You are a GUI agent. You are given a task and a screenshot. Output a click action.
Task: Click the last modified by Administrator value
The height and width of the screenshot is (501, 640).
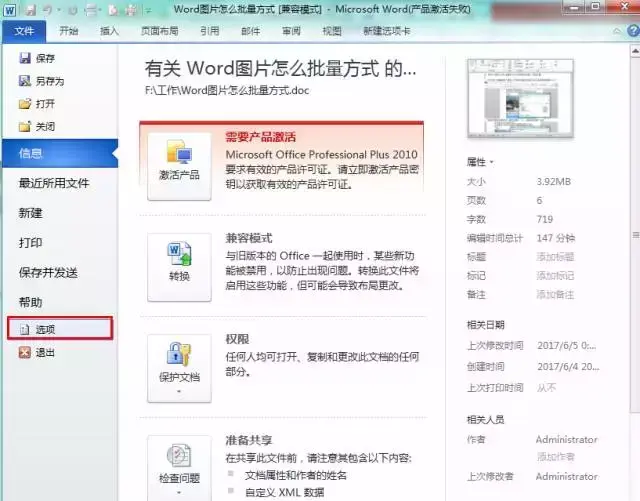567,476
